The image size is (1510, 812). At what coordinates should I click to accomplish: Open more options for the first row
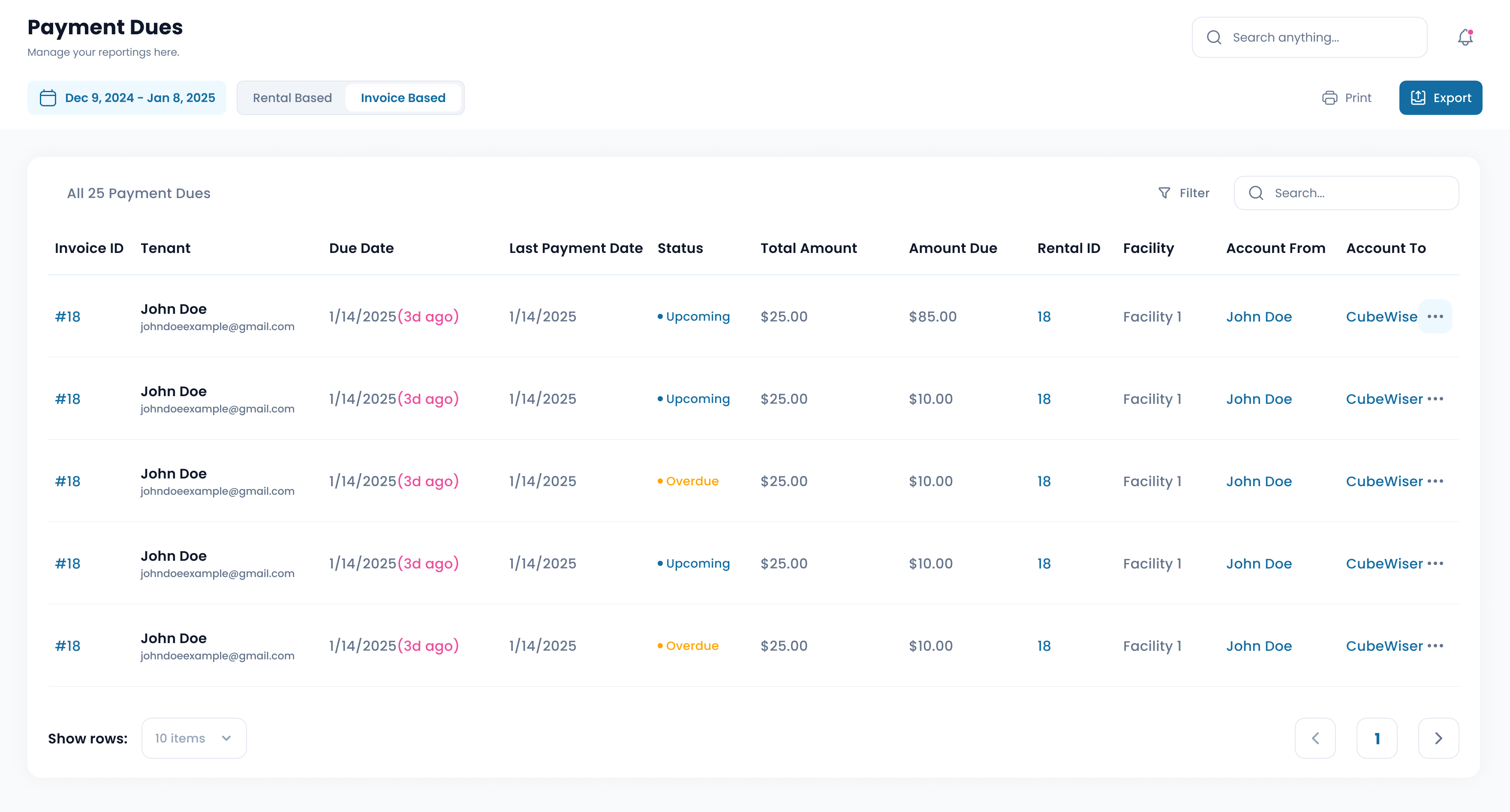(1435, 316)
